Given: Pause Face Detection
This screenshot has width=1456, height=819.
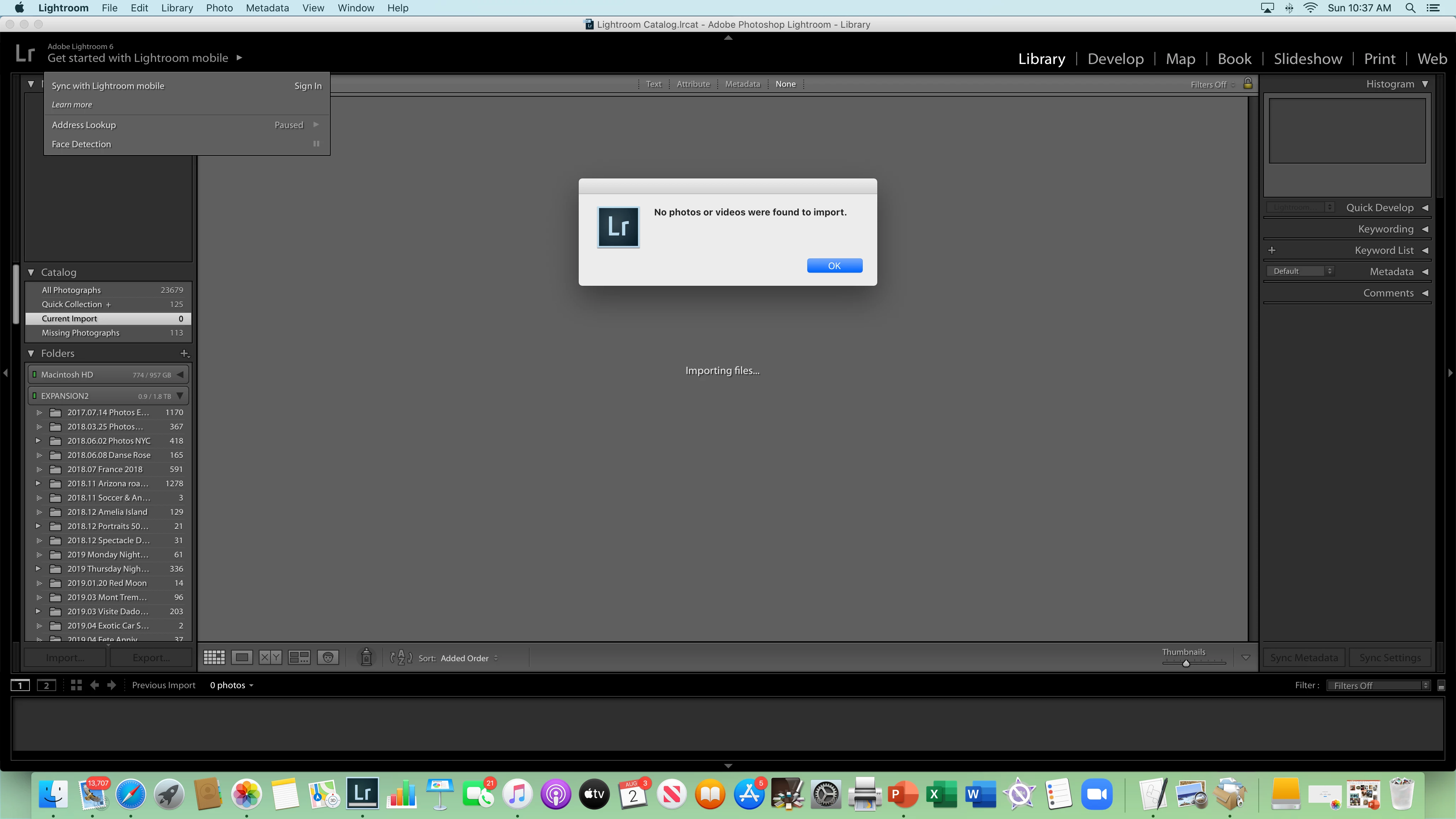Looking at the screenshot, I should coord(316,144).
